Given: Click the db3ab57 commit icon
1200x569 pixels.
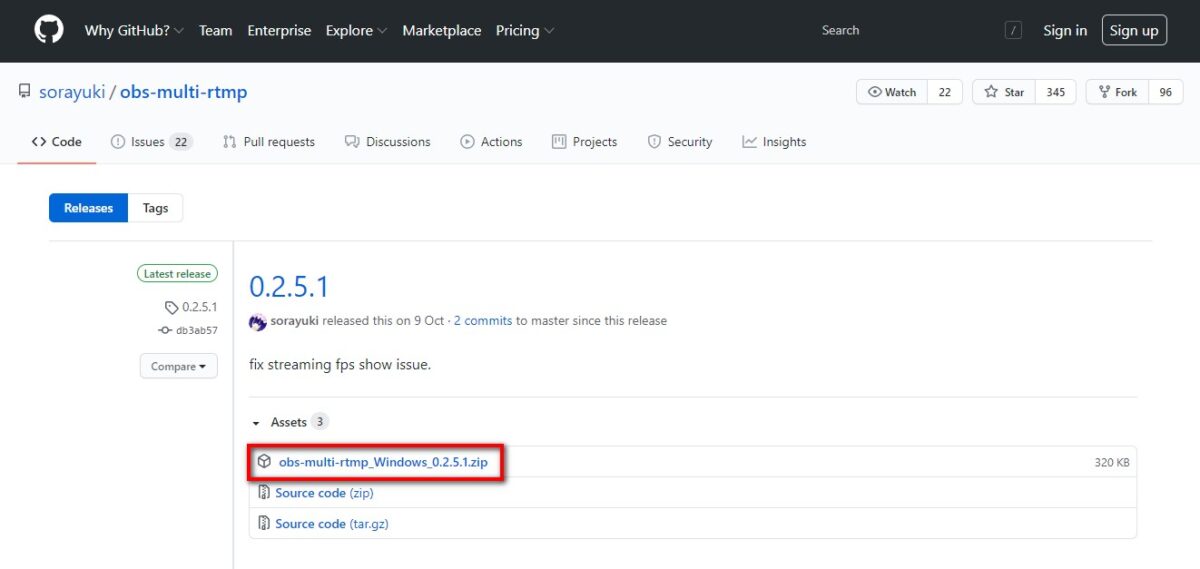Looking at the screenshot, I should coord(165,330).
